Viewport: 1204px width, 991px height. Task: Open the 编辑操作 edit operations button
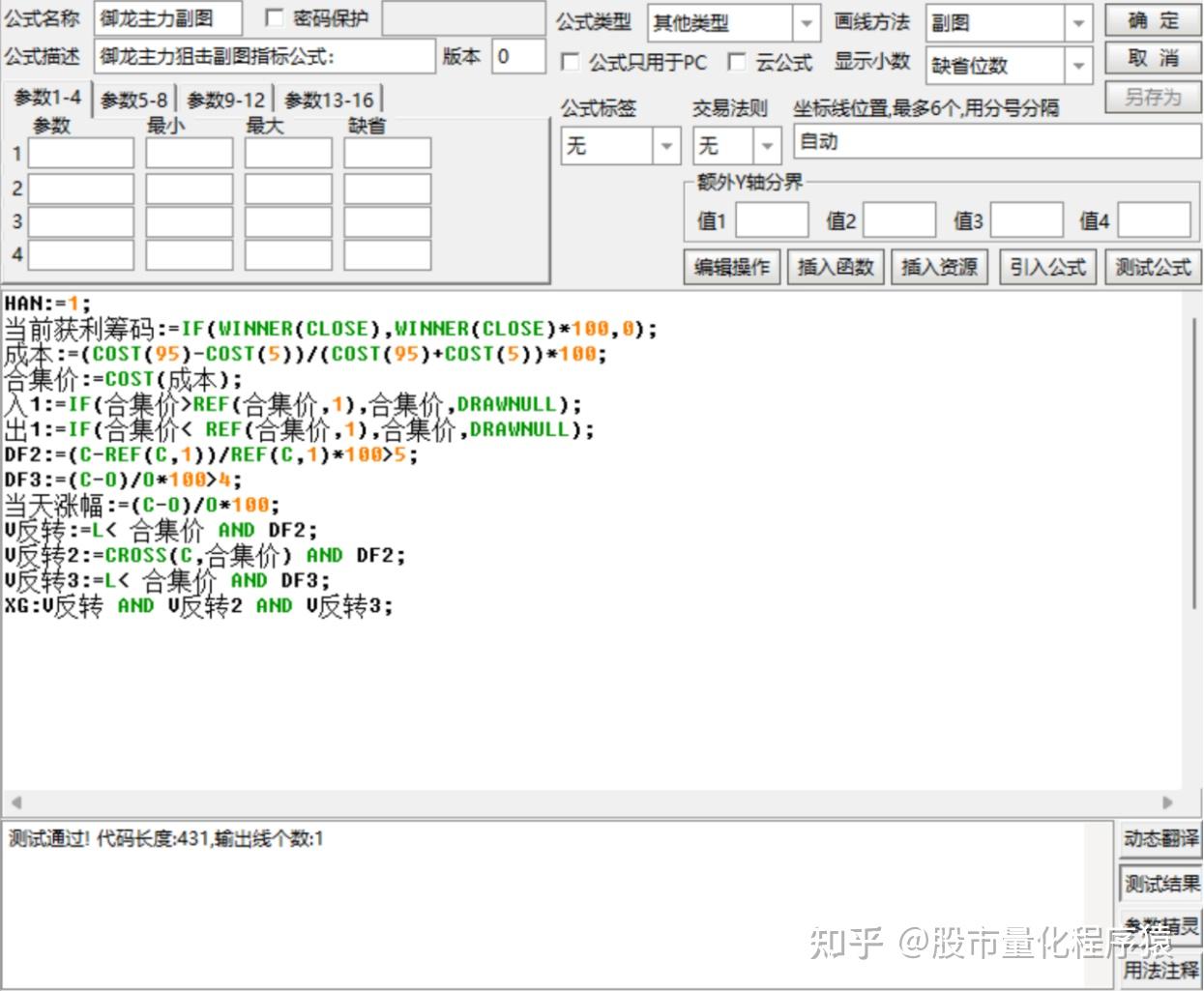pyautogui.click(x=732, y=267)
